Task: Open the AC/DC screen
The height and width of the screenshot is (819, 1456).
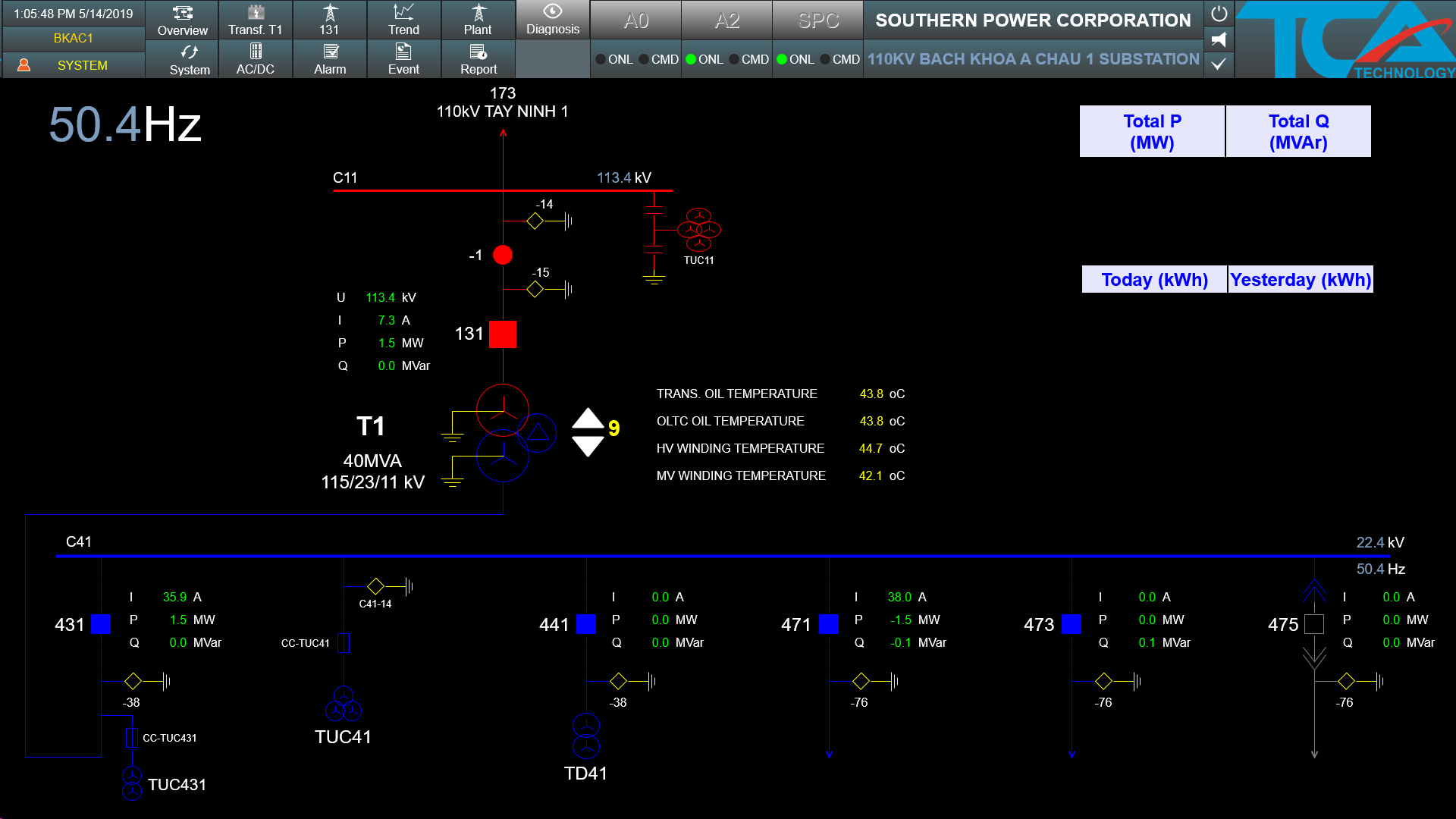Action: [x=256, y=60]
